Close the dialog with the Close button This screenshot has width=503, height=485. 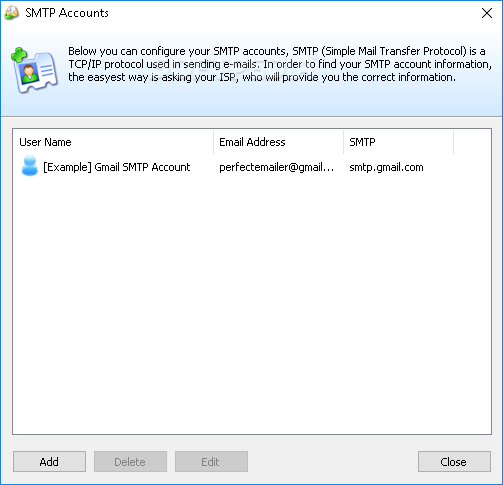click(454, 462)
